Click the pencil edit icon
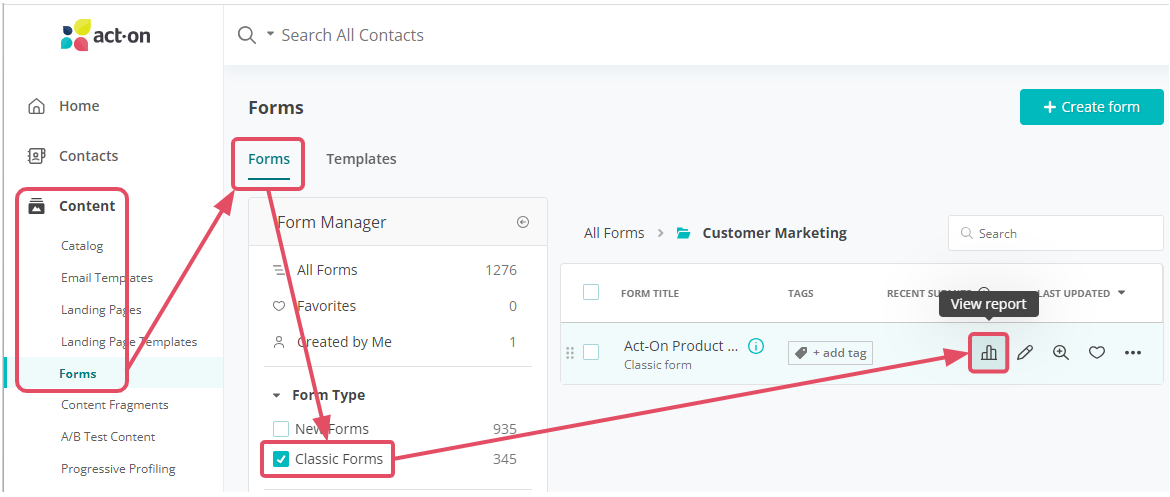Viewport: 1170px width, 497px height. point(1025,353)
